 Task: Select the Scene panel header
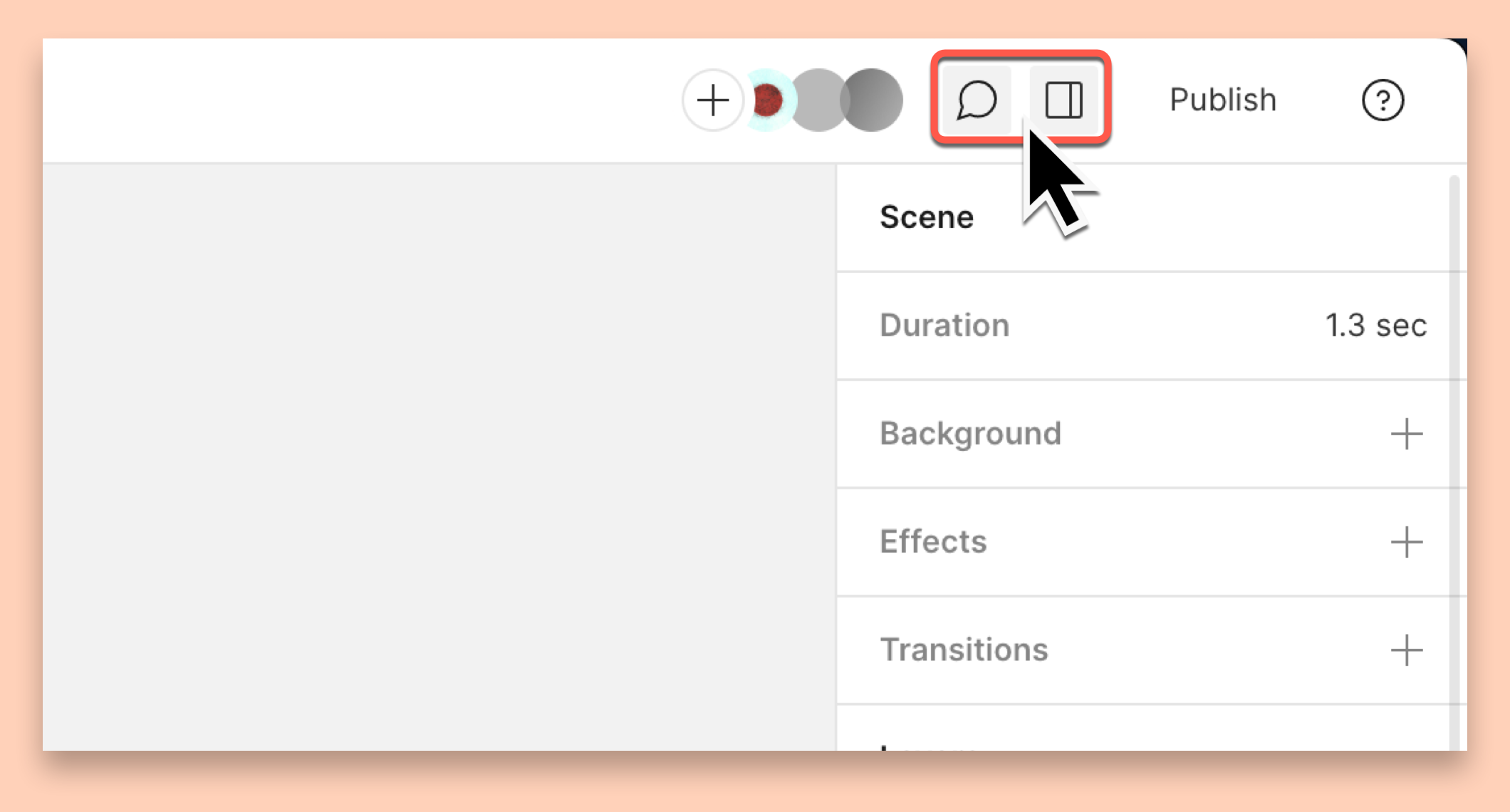point(926,217)
